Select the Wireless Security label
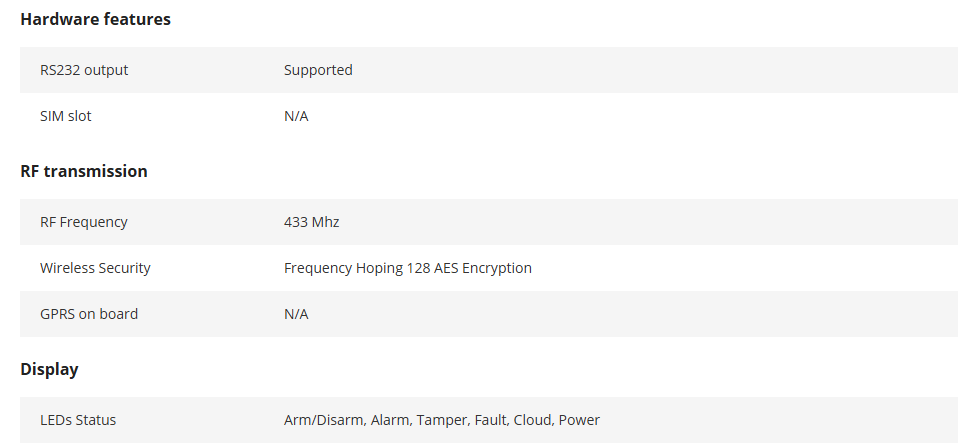Viewport: 976px width, 446px height. point(95,268)
